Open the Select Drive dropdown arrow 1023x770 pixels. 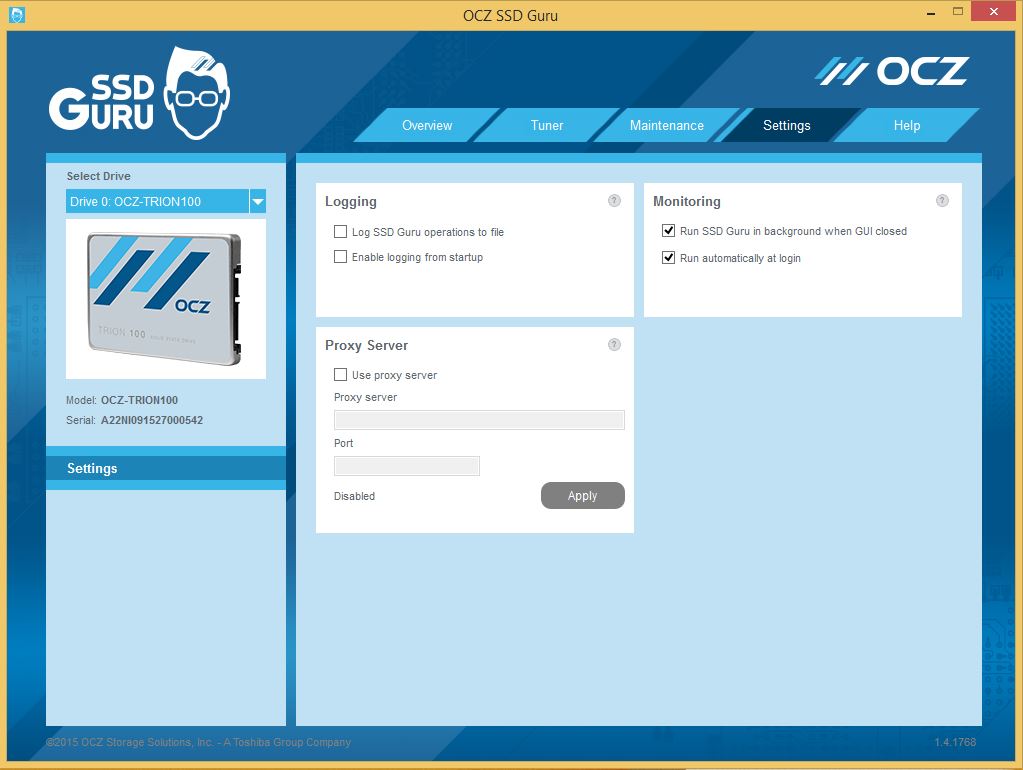point(258,202)
